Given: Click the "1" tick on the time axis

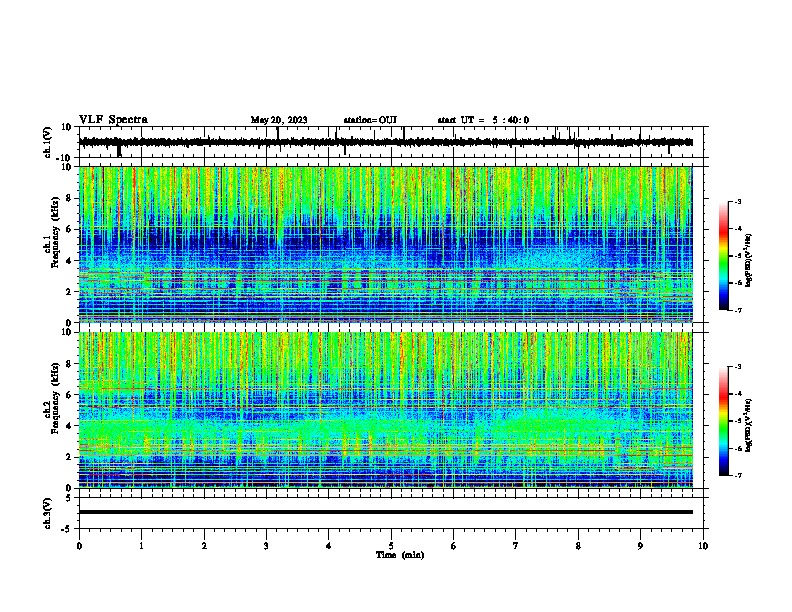Looking at the screenshot, I should [141, 546].
